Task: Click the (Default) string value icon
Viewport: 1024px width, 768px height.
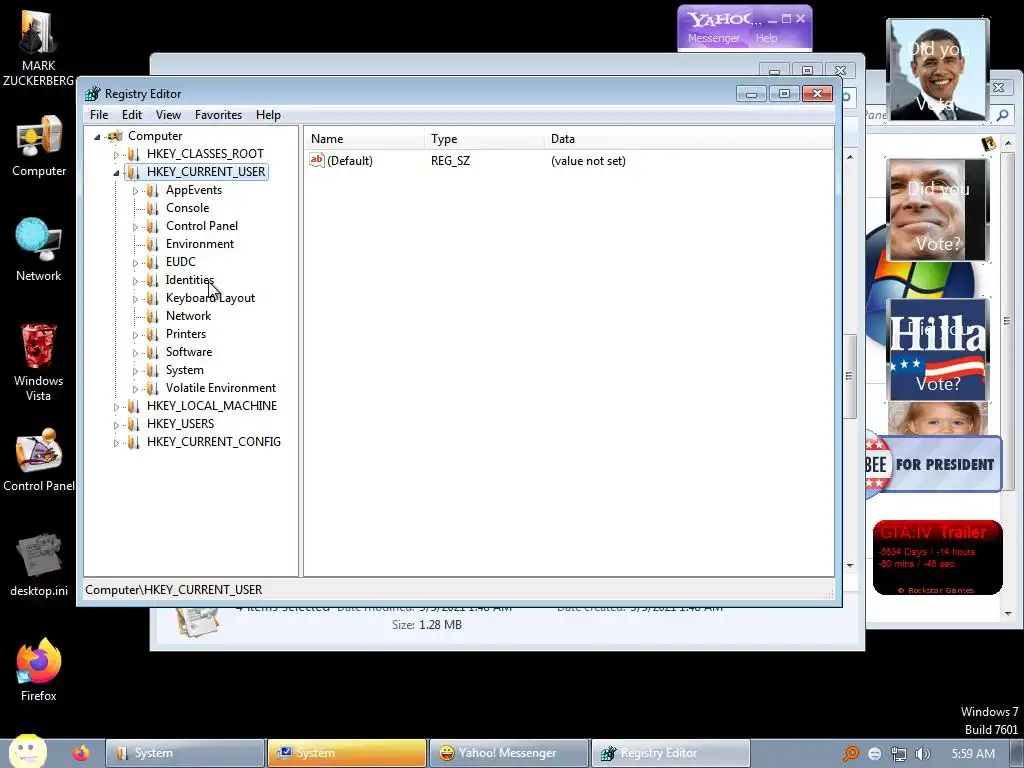Action: 317,160
